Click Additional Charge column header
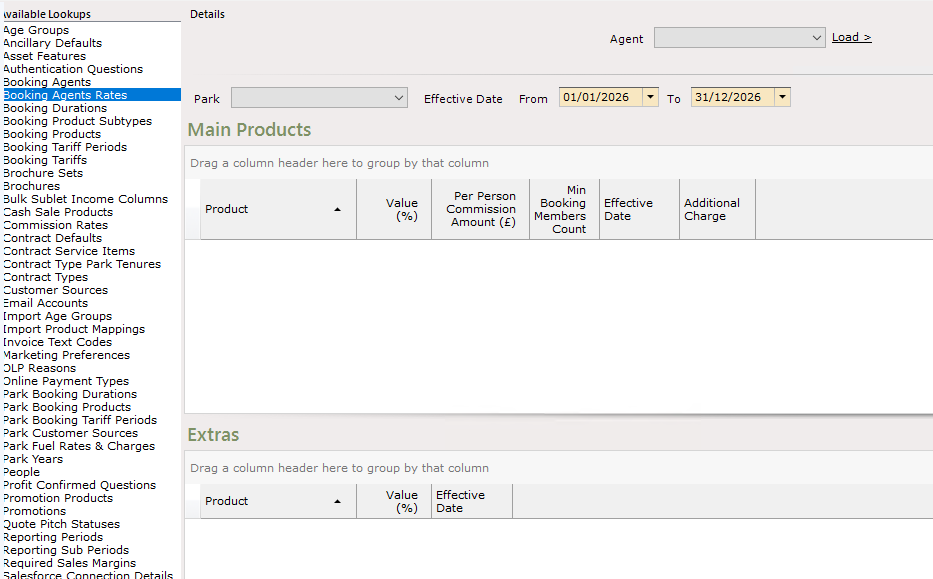The width and height of the screenshot is (933, 579). (718, 209)
